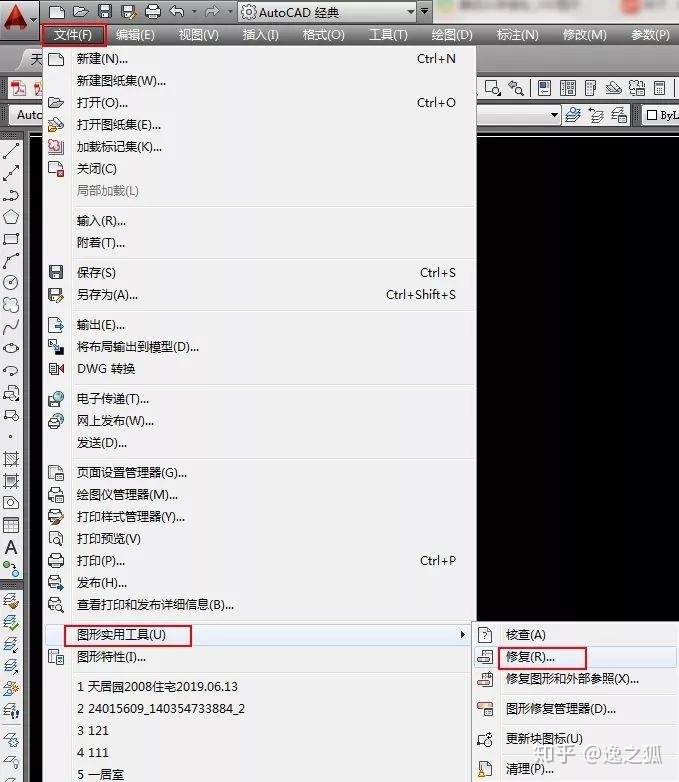The height and width of the screenshot is (782, 679).
Task: Select the Circle draw tool
Action: (11, 283)
